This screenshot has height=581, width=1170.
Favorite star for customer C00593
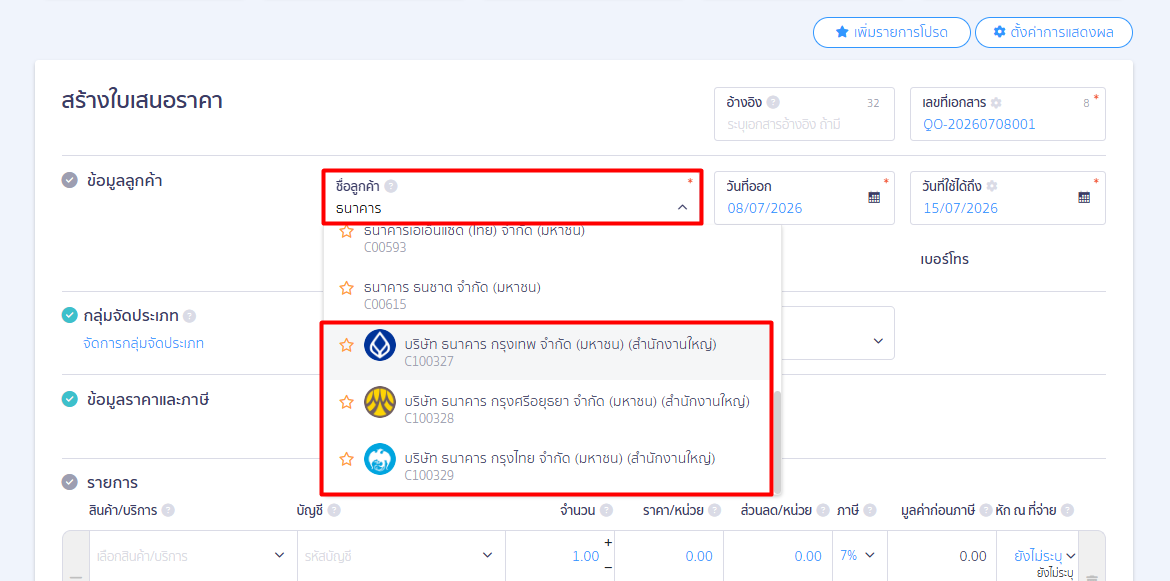click(346, 232)
